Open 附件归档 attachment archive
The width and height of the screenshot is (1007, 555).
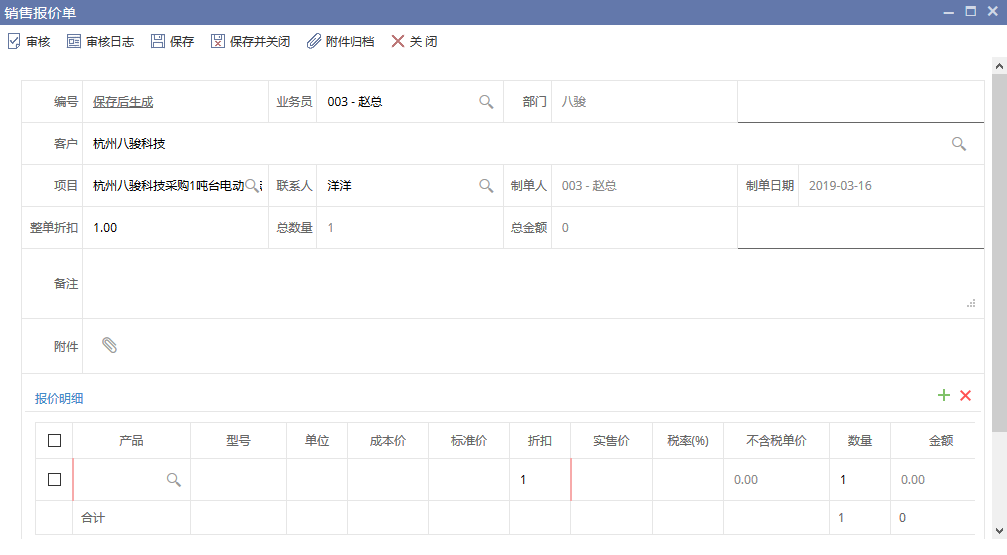[314, 42]
